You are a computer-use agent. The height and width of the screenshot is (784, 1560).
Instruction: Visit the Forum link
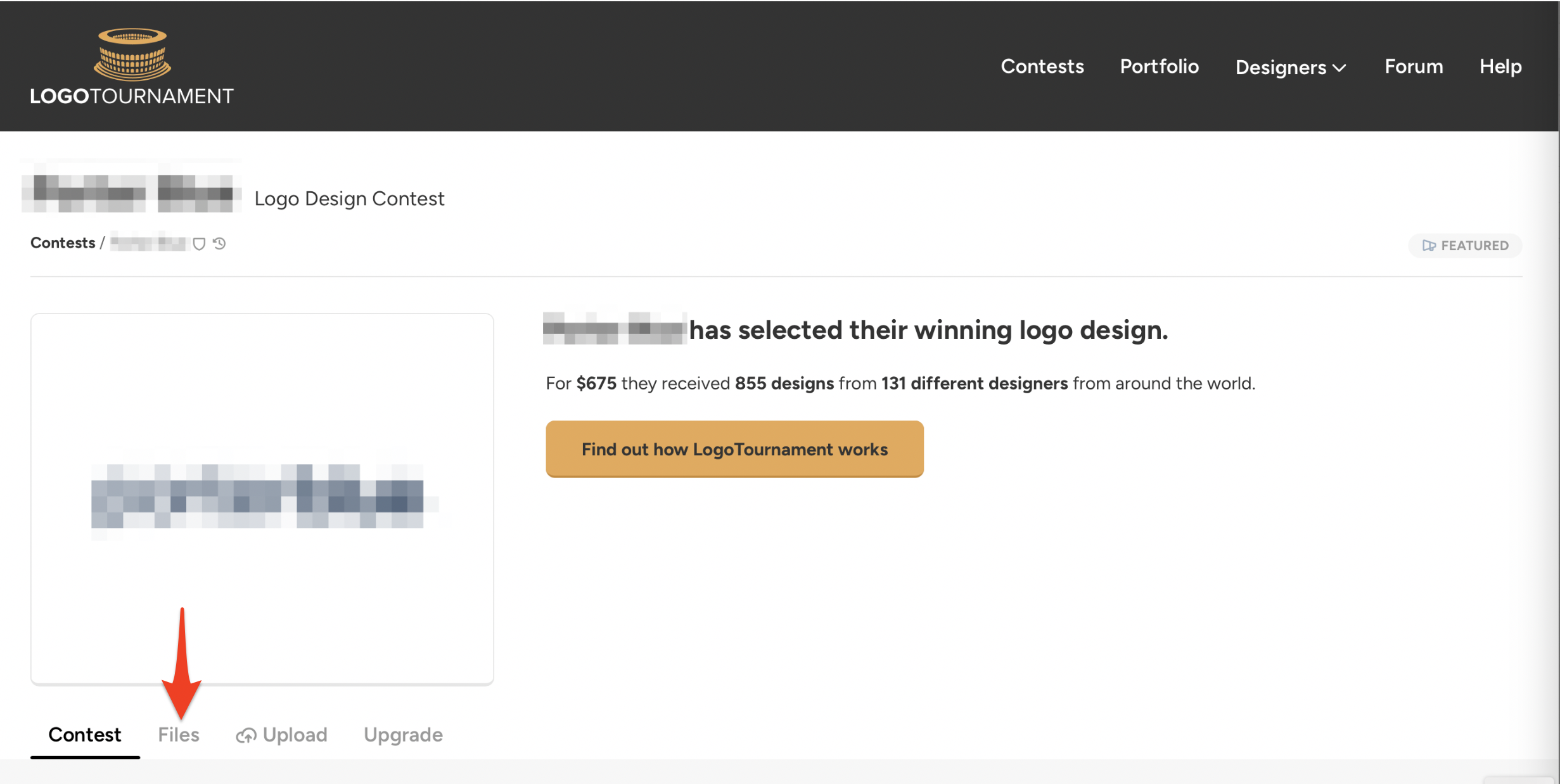click(x=1413, y=66)
